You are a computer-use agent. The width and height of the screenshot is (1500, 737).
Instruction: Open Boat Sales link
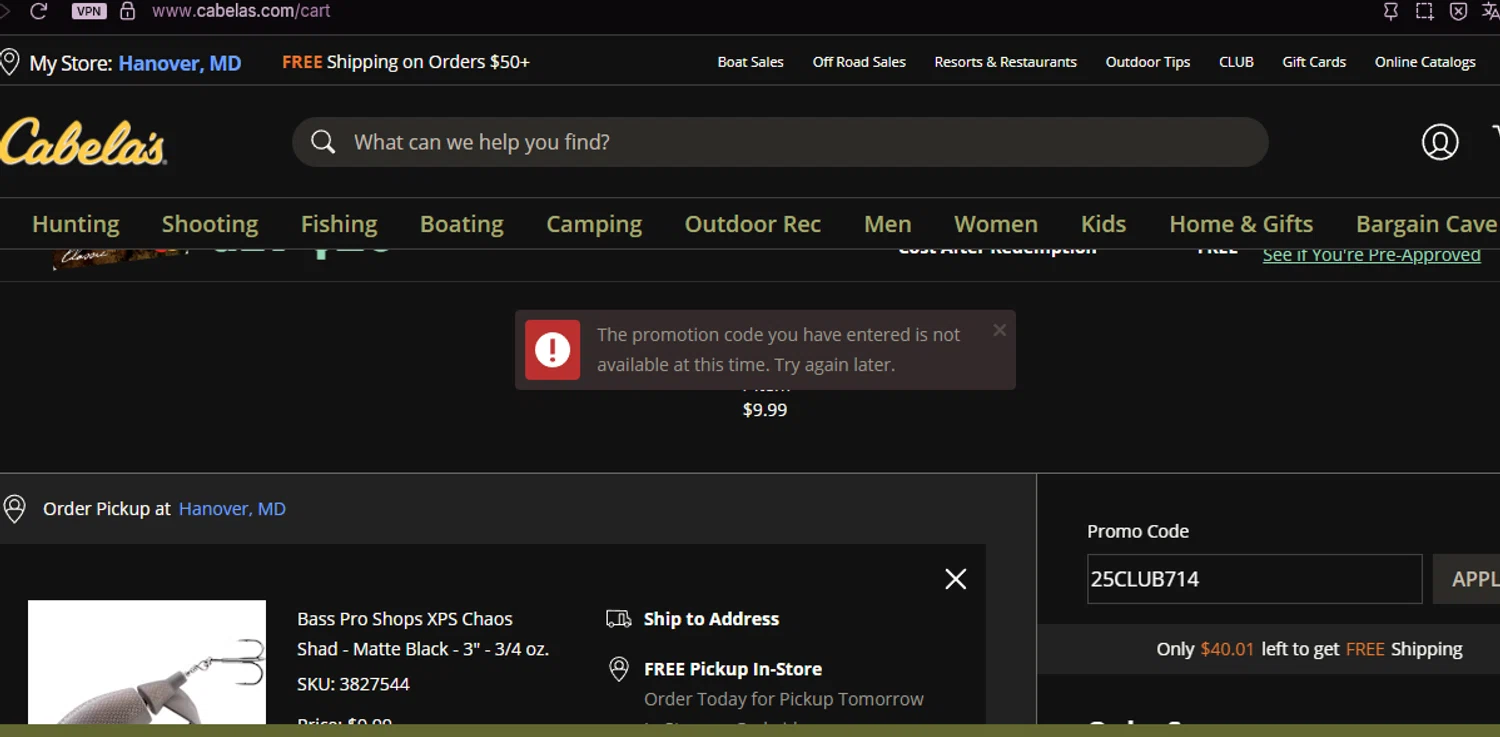pyautogui.click(x=750, y=62)
